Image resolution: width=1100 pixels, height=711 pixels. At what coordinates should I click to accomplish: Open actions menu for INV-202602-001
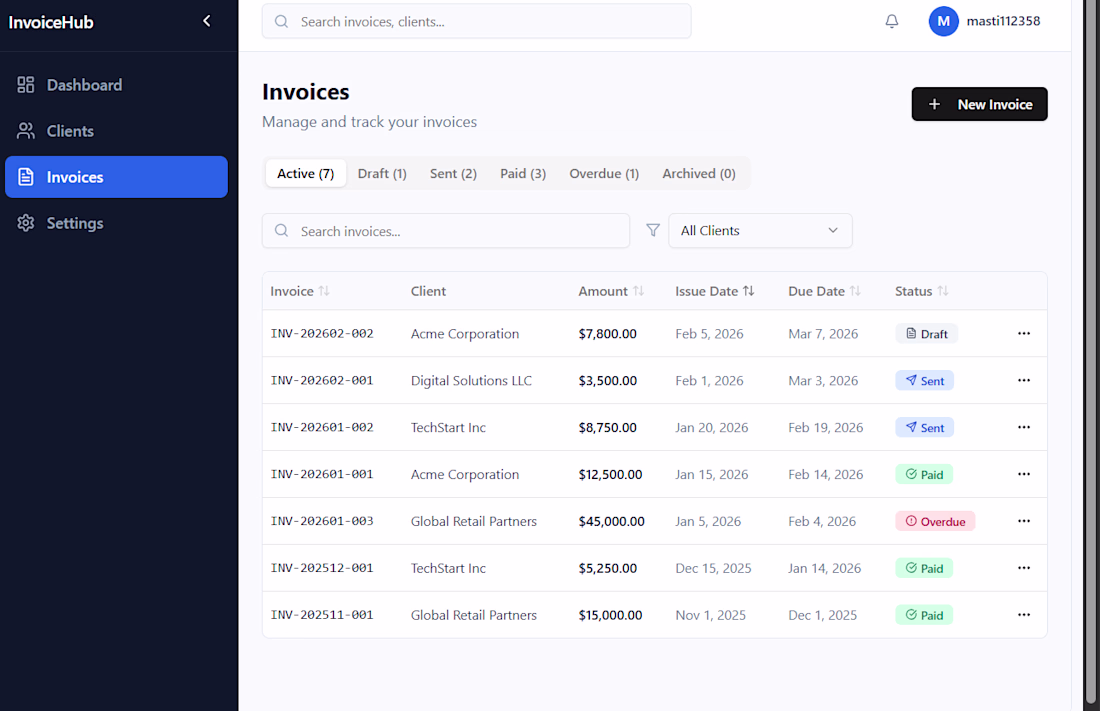point(1024,380)
